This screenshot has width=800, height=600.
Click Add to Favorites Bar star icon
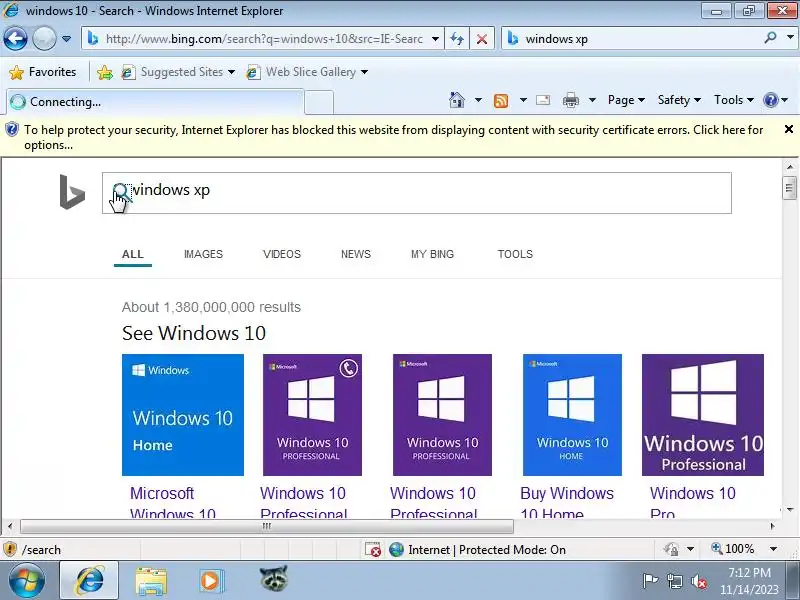click(x=105, y=72)
